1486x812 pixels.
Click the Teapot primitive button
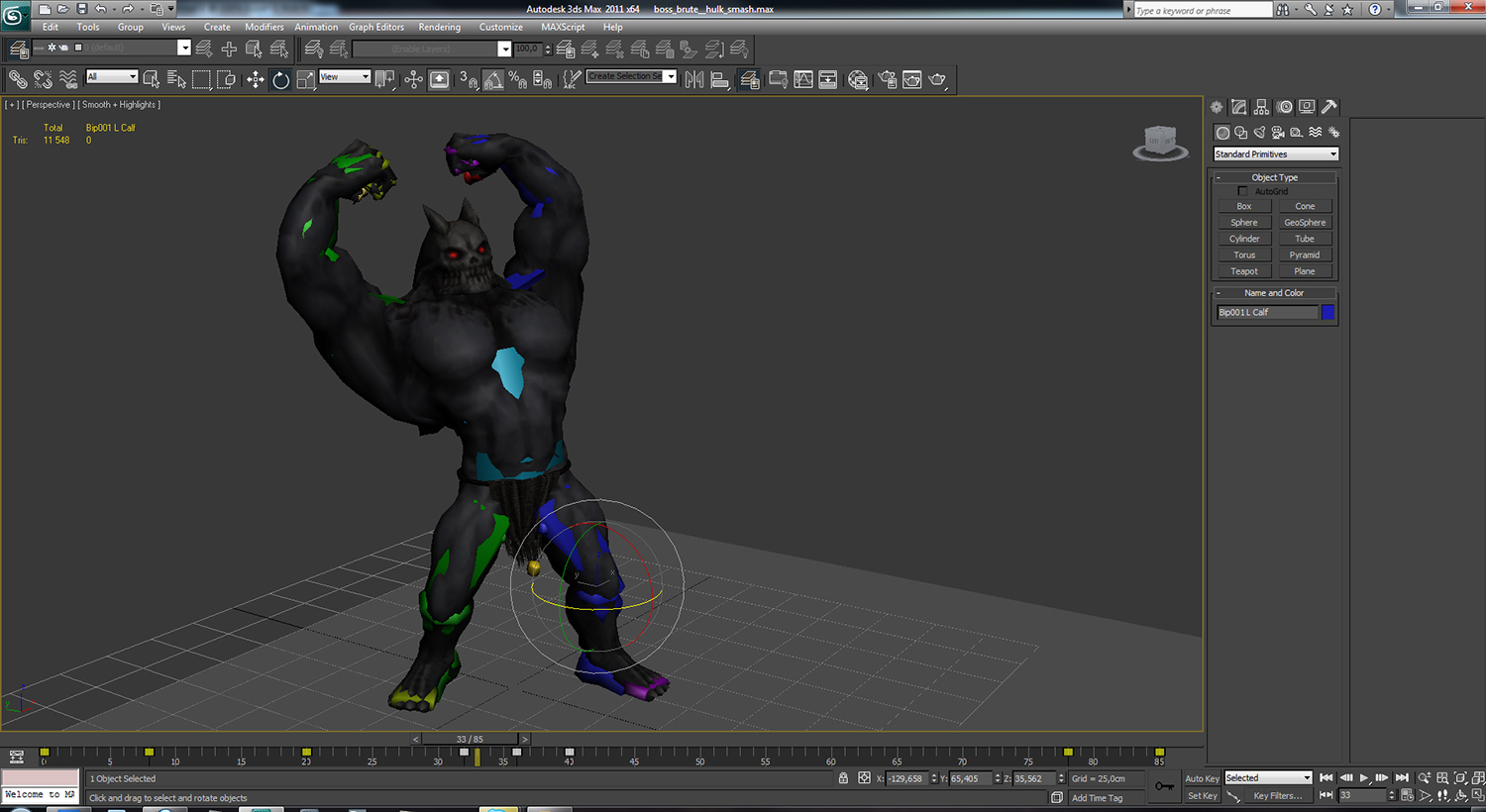point(1244,271)
